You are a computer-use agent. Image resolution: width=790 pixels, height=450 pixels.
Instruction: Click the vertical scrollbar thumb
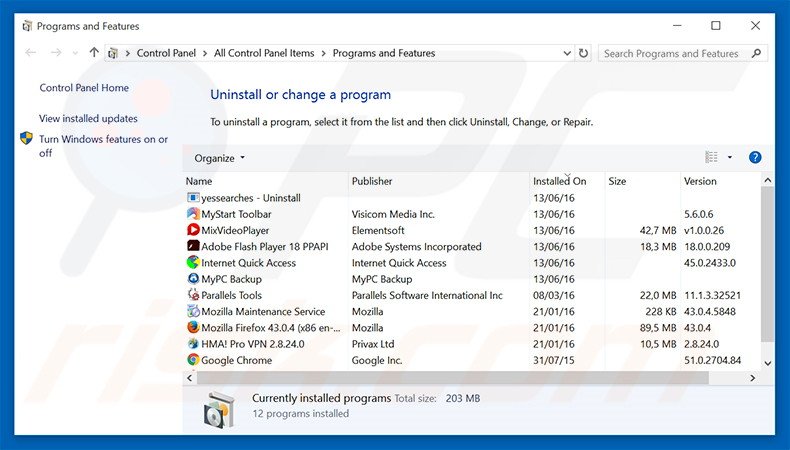767,265
